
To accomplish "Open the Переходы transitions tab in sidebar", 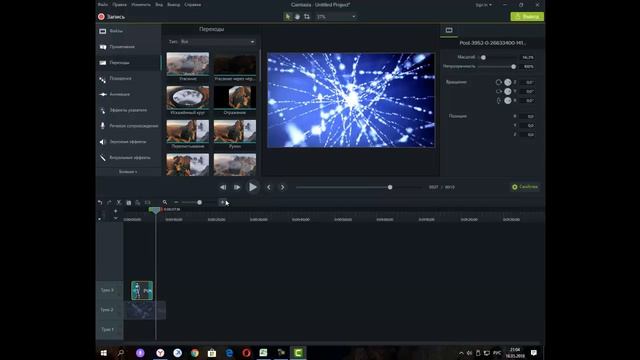I will pyautogui.click(x=129, y=63).
